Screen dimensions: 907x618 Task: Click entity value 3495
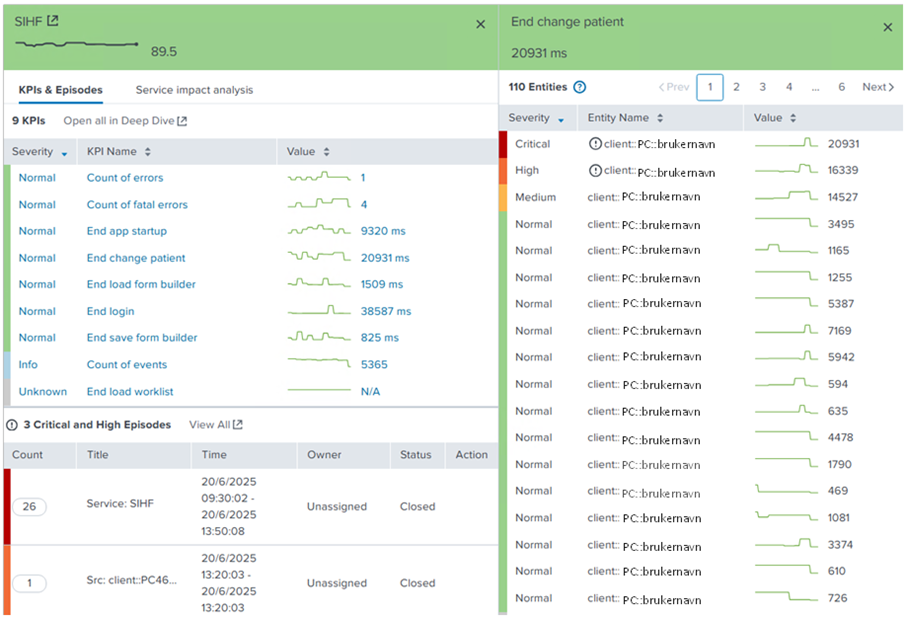tap(840, 224)
